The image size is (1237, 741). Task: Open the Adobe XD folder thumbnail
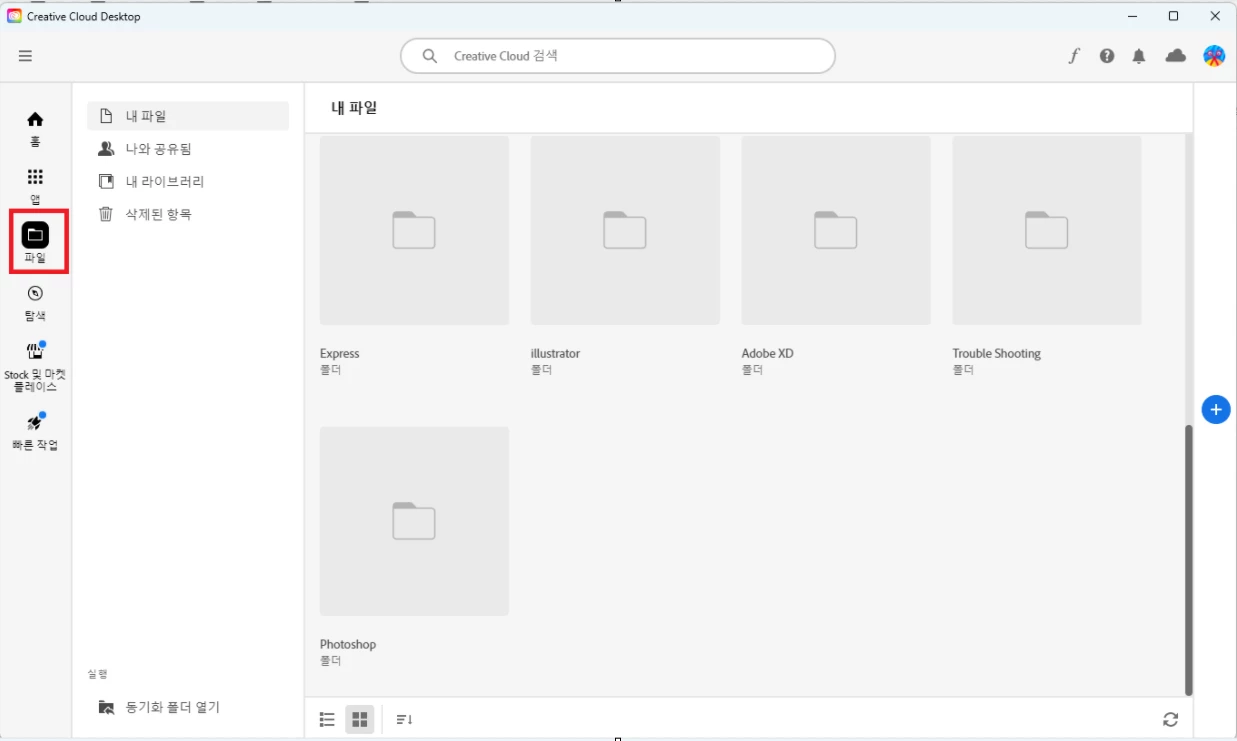click(836, 230)
